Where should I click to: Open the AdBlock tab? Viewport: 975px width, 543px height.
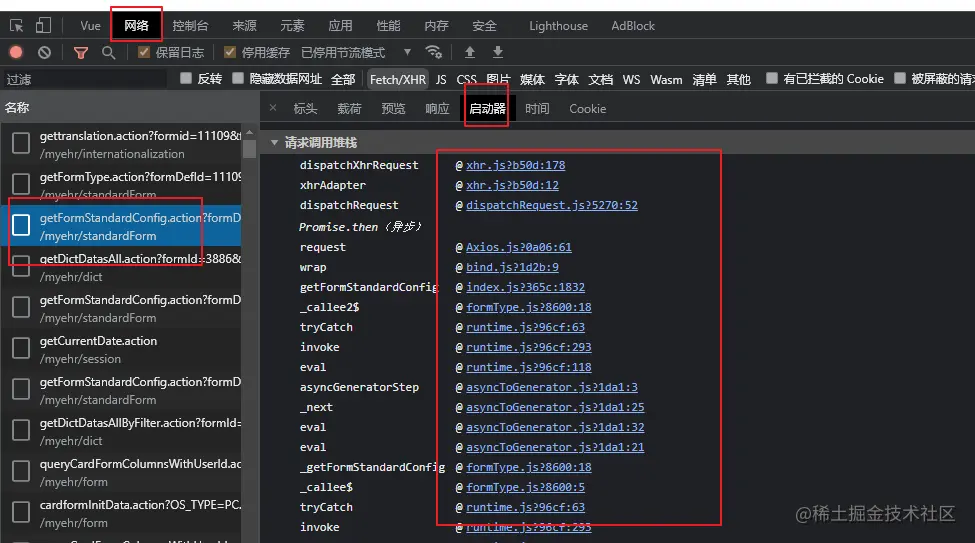coord(633,26)
